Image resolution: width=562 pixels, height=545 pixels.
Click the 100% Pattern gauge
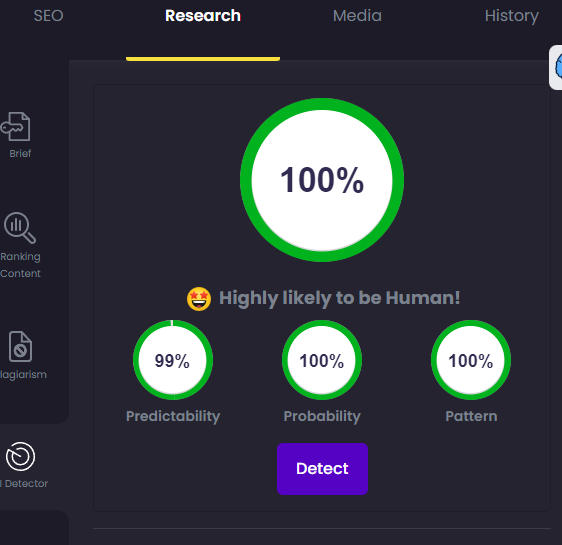(471, 360)
